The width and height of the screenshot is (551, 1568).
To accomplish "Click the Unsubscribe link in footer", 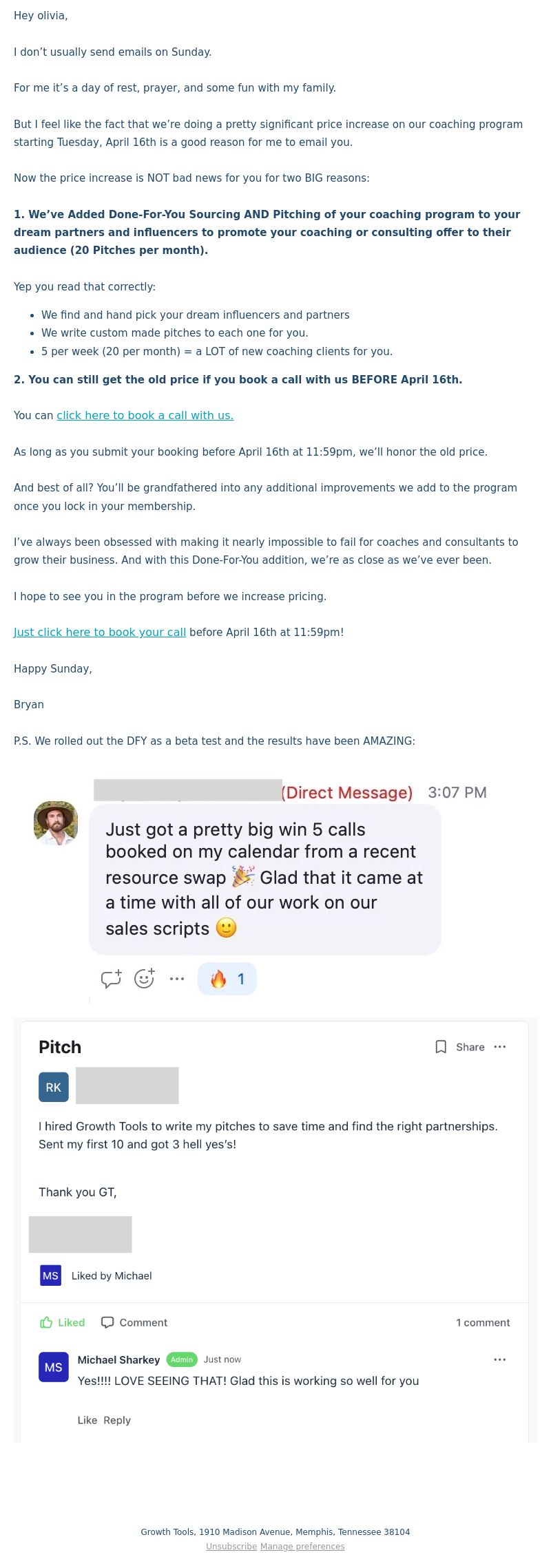I will pos(231,1546).
